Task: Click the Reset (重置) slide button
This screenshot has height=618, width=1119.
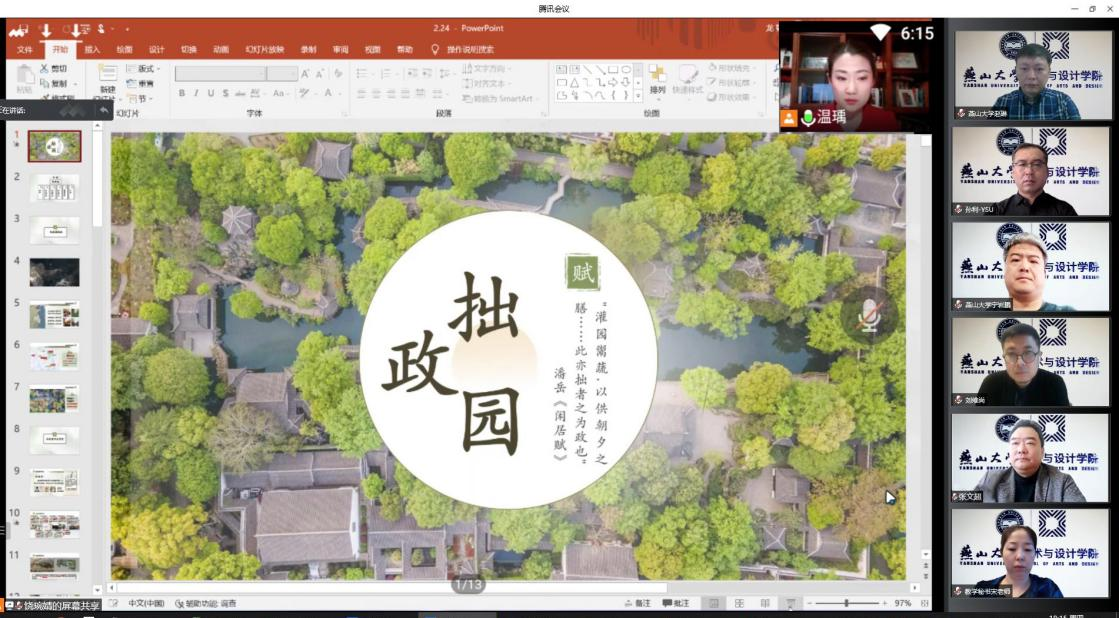Action: 140,84
